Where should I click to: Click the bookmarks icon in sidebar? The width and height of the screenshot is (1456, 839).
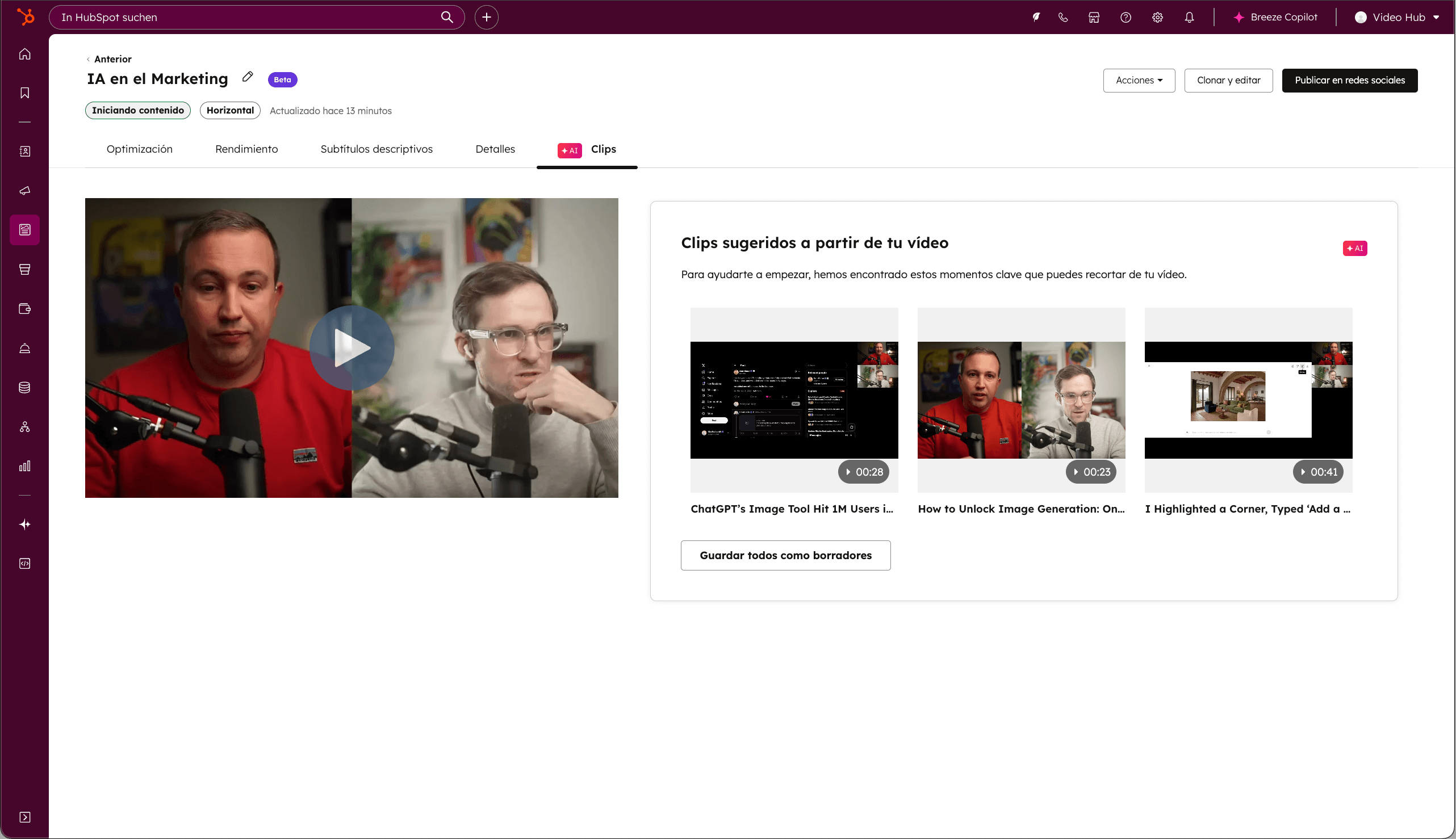click(25, 93)
